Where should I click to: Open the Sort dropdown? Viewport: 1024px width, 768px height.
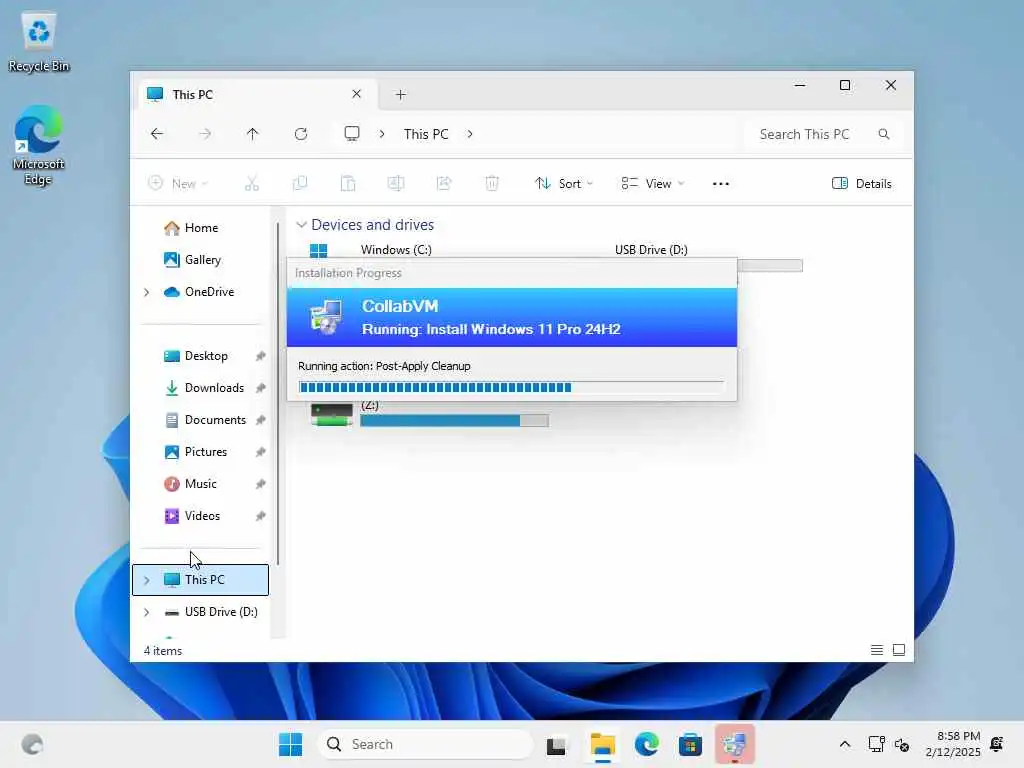point(564,184)
